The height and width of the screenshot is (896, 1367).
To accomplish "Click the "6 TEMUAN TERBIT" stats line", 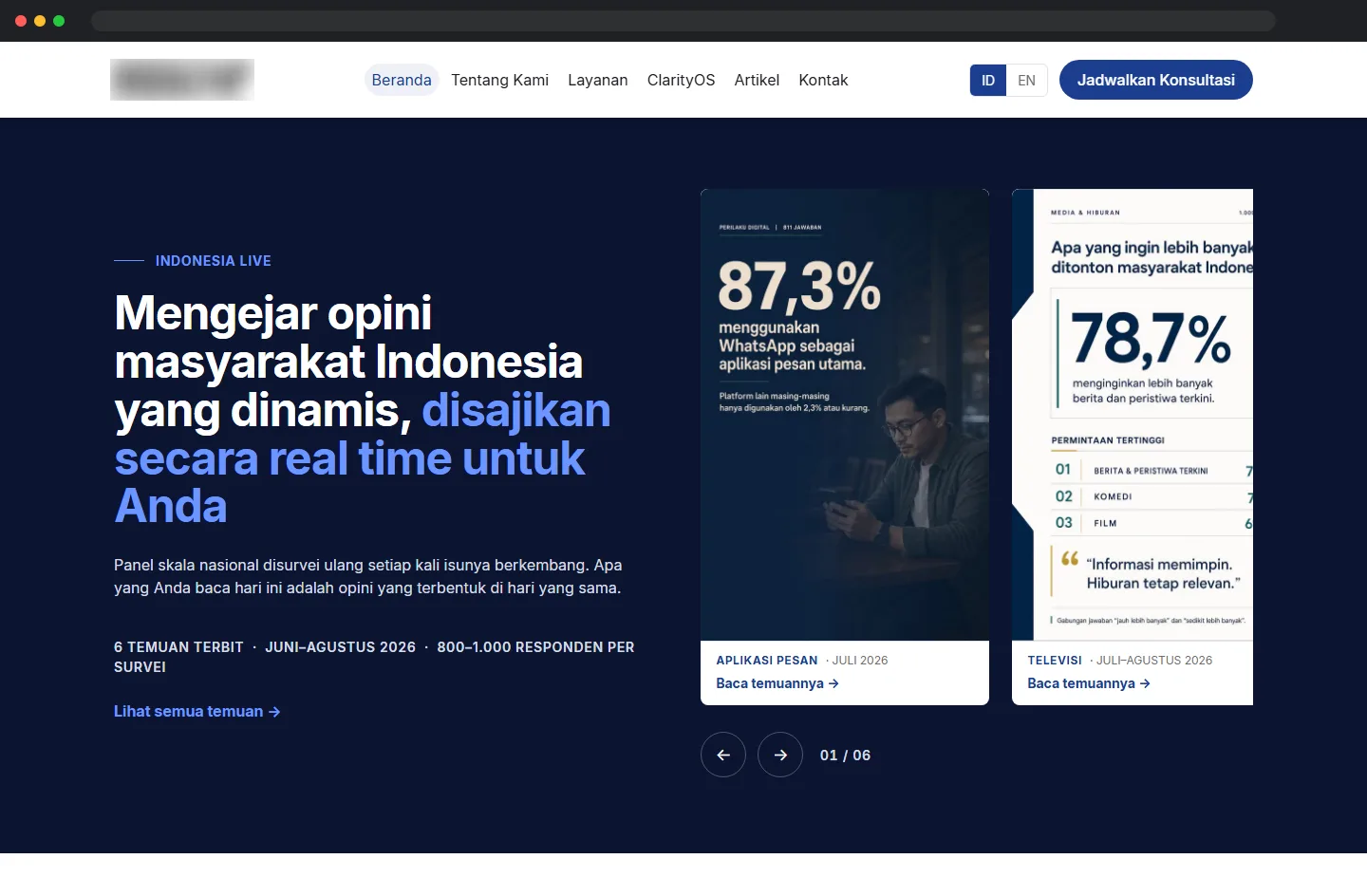I will click(x=374, y=657).
